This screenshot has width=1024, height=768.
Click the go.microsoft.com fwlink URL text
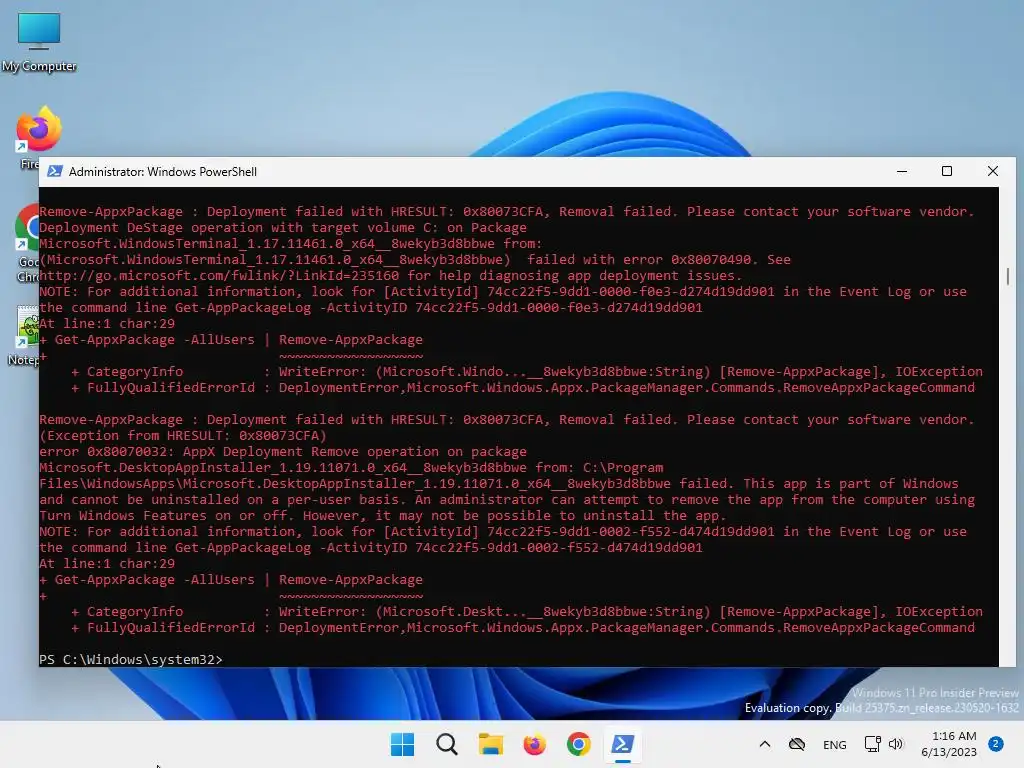(219, 276)
